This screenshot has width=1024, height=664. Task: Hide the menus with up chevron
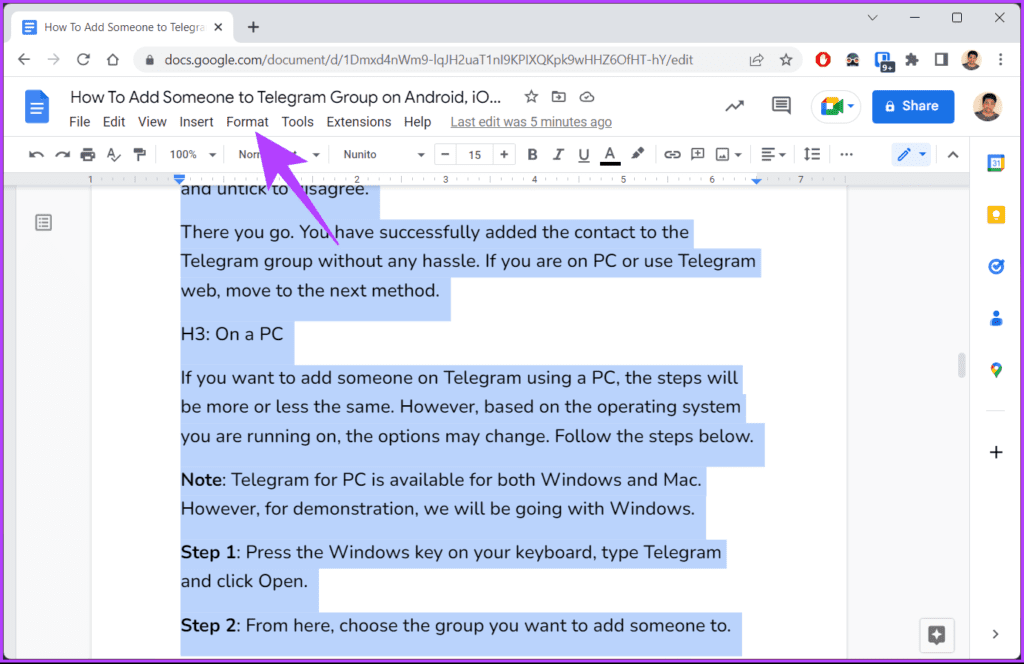[953, 155]
